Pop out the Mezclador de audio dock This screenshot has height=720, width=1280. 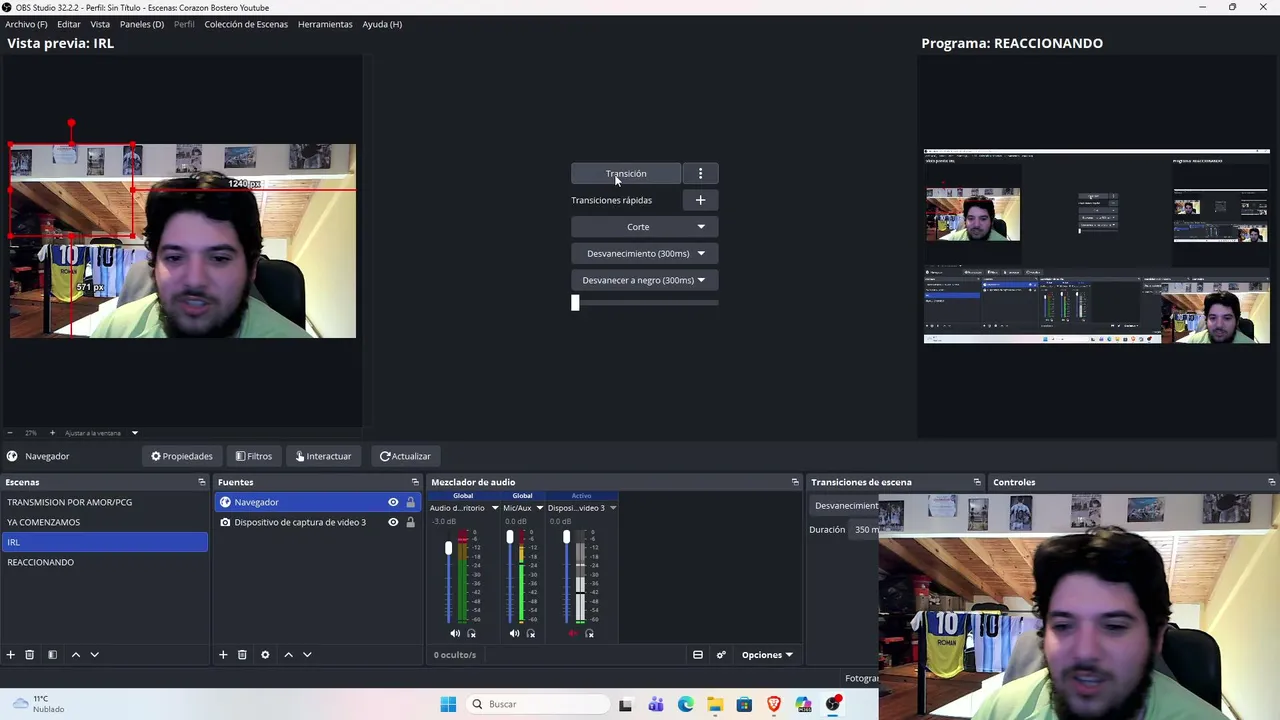tap(795, 482)
